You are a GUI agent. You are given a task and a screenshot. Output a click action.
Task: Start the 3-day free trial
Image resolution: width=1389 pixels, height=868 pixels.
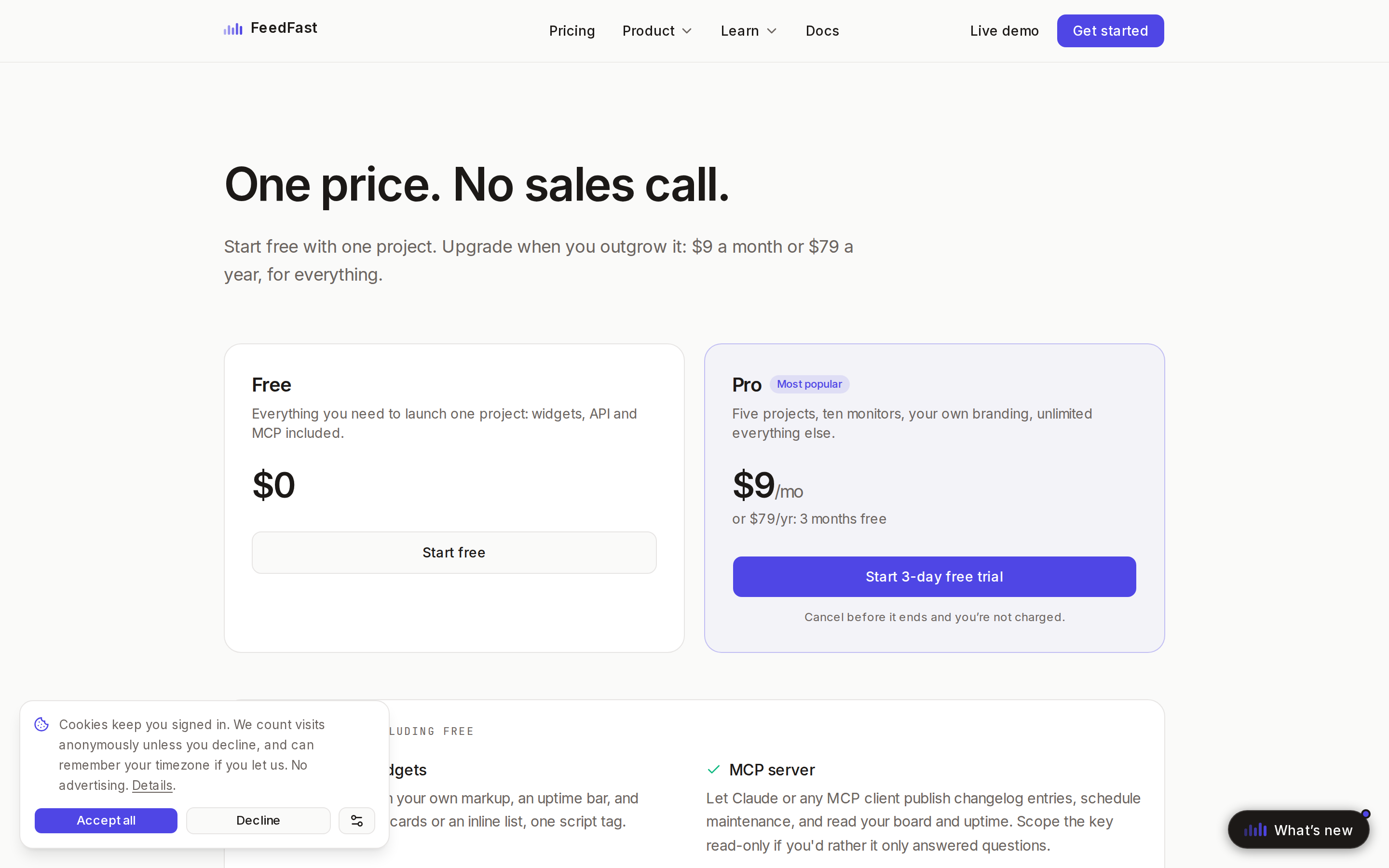tap(934, 576)
